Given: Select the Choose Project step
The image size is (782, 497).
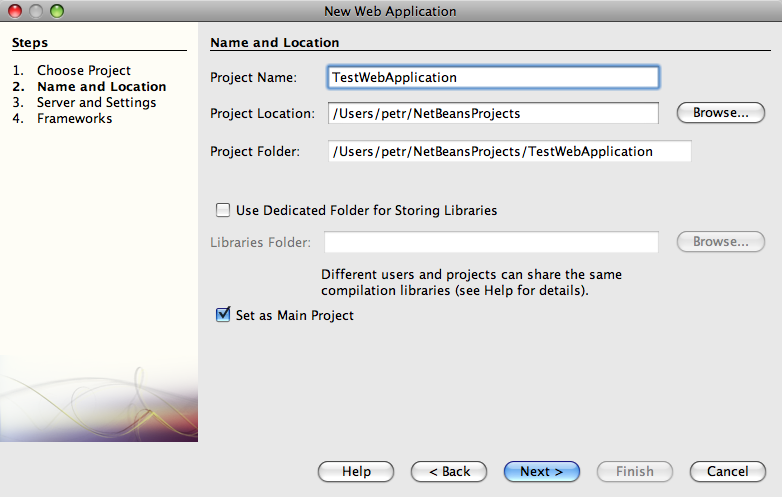Looking at the screenshot, I should coord(84,70).
